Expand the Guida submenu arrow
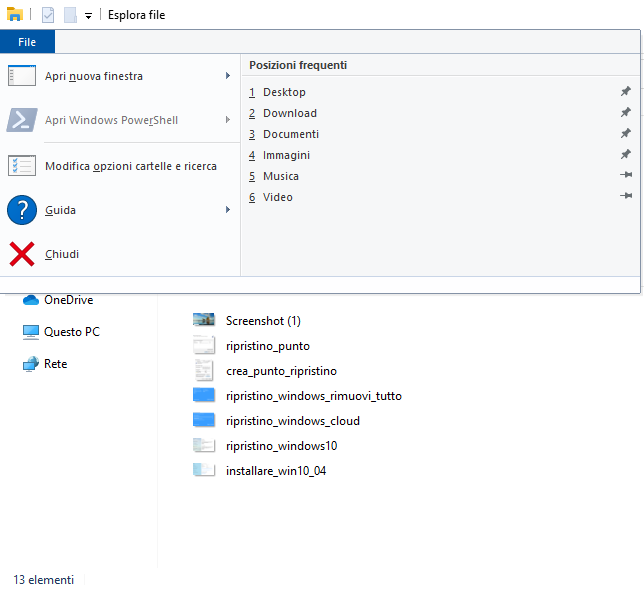 [228, 211]
